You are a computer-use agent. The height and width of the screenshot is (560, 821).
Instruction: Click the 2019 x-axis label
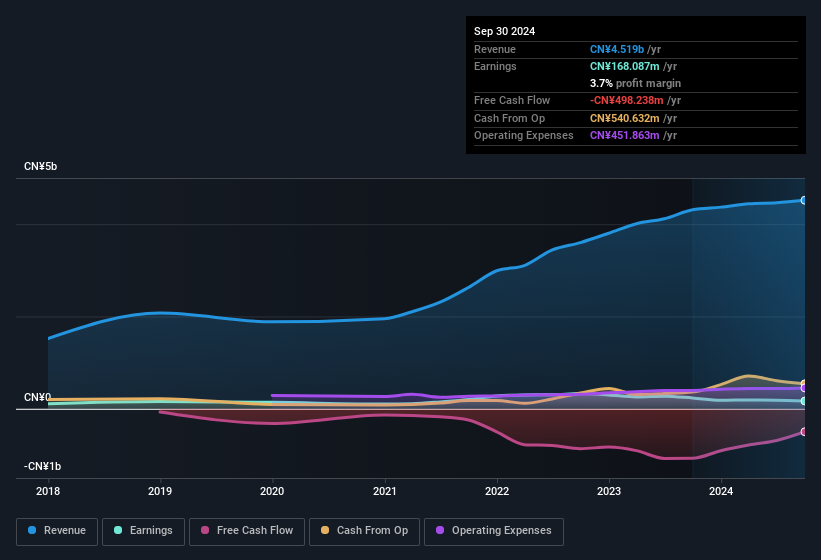tap(160, 491)
